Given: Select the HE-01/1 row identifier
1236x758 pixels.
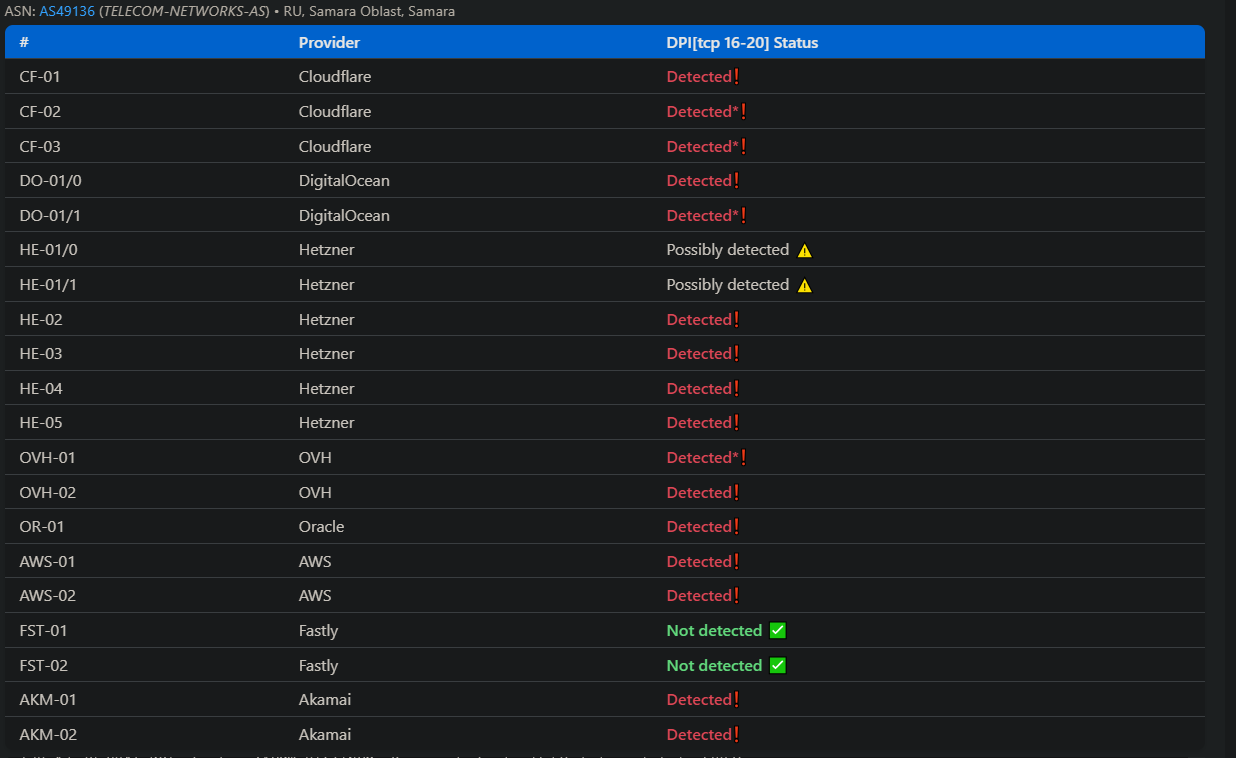Looking at the screenshot, I should (x=48, y=285).
